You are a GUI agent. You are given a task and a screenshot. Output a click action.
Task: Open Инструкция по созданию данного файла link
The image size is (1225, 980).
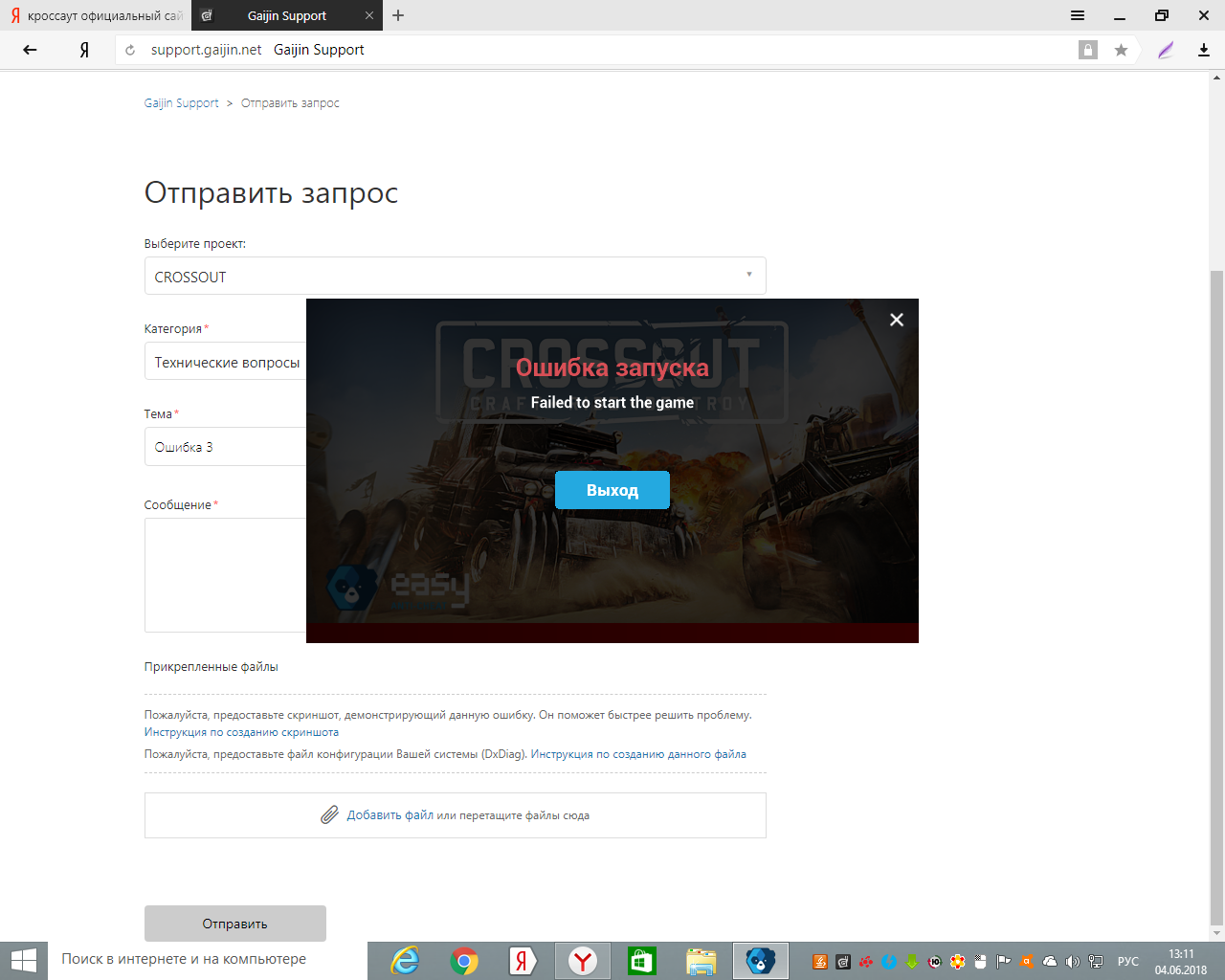click(638, 754)
